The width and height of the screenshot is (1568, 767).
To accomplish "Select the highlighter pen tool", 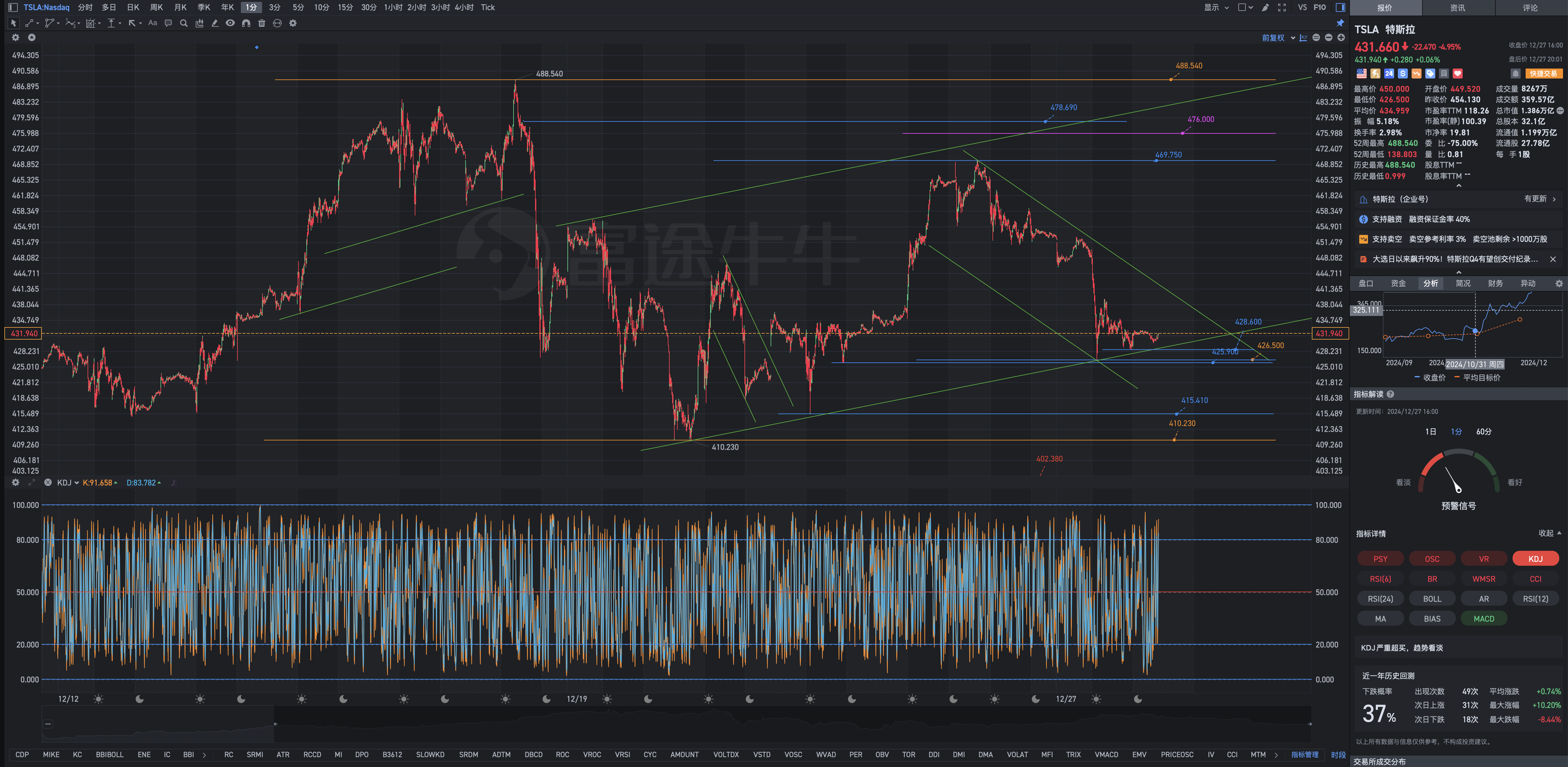I will pyautogui.click(x=215, y=23).
